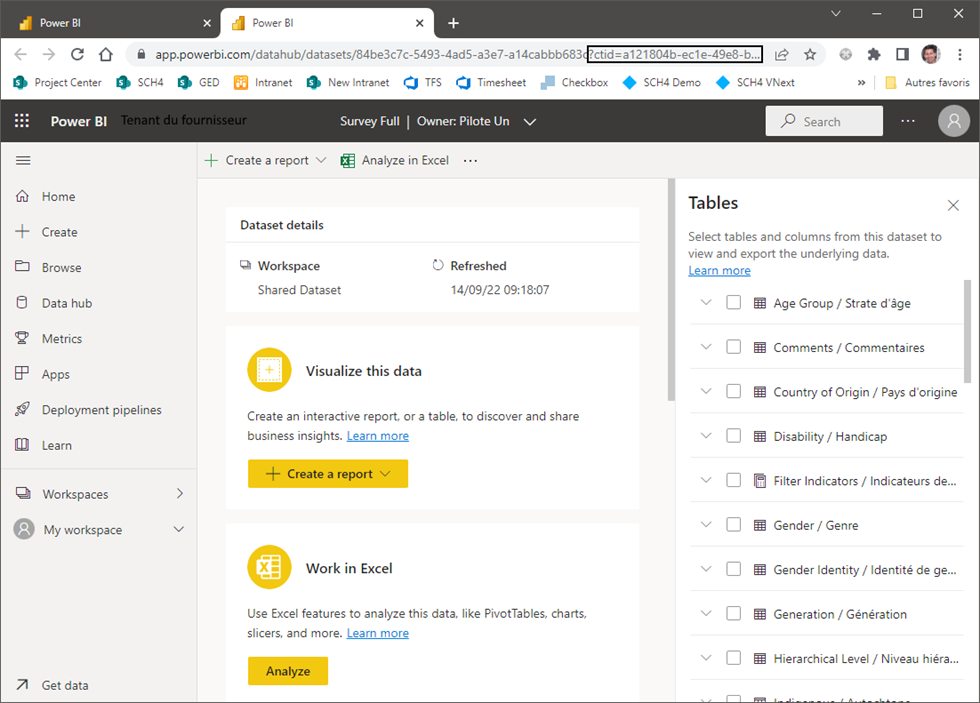Expand the Workspaces flyout arrow
Image resolution: width=980 pixels, height=703 pixels.
click(x=180, y=494)
